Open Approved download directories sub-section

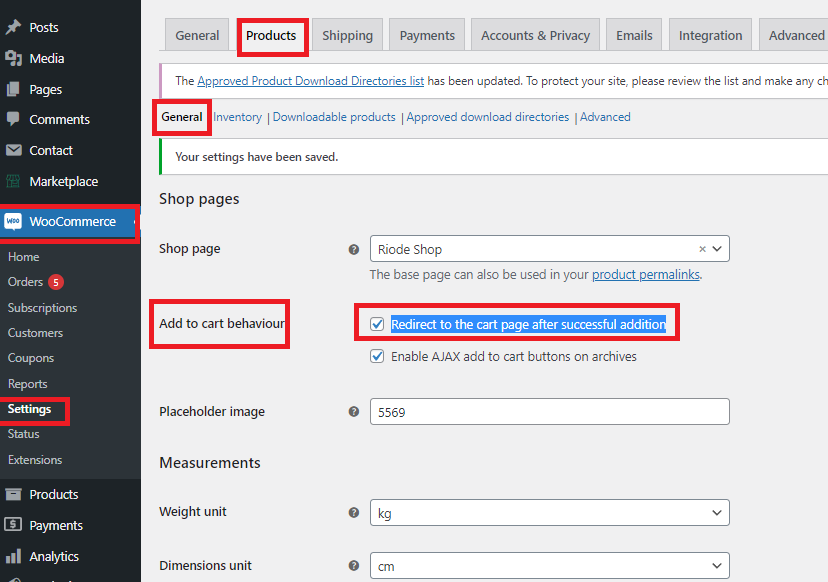[487, 117]
